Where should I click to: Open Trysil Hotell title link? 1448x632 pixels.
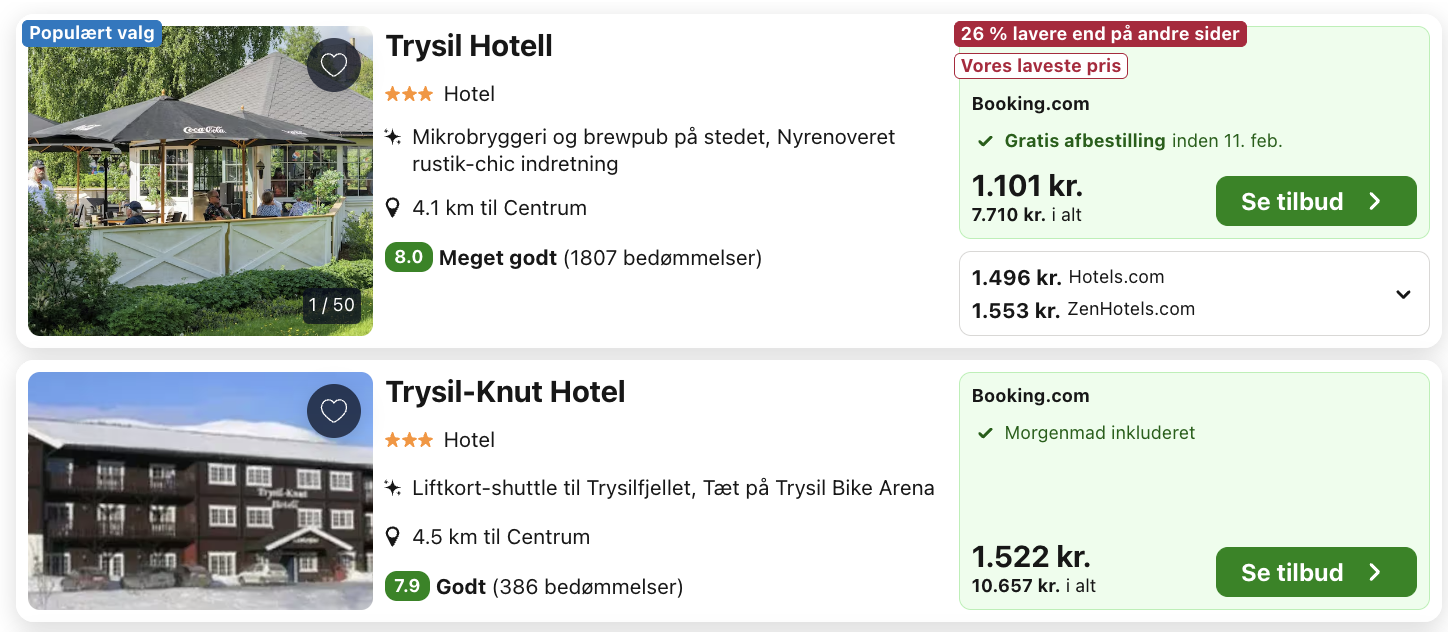pos(469,46)
